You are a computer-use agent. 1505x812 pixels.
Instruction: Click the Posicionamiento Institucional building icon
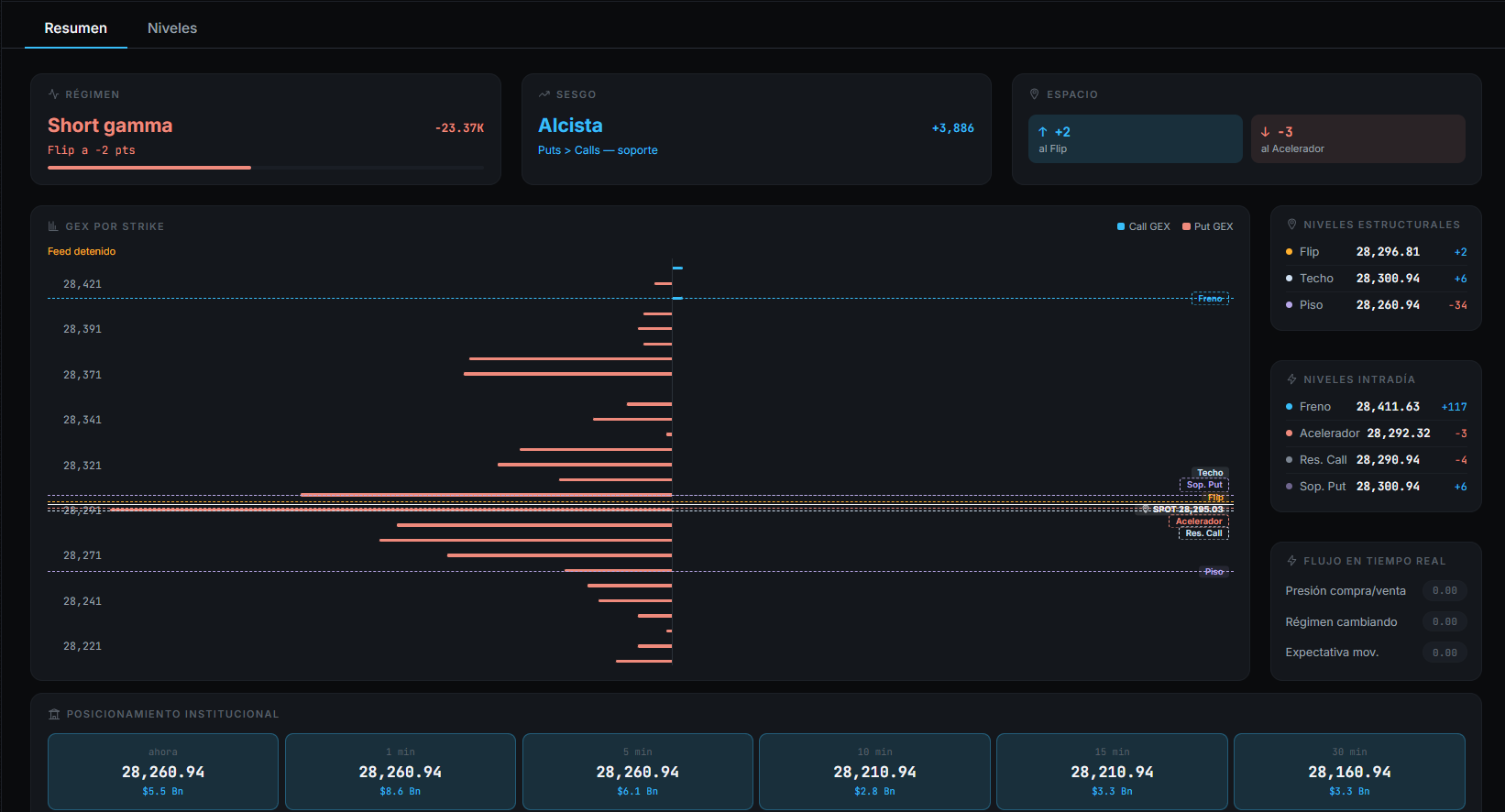point(54,714)
